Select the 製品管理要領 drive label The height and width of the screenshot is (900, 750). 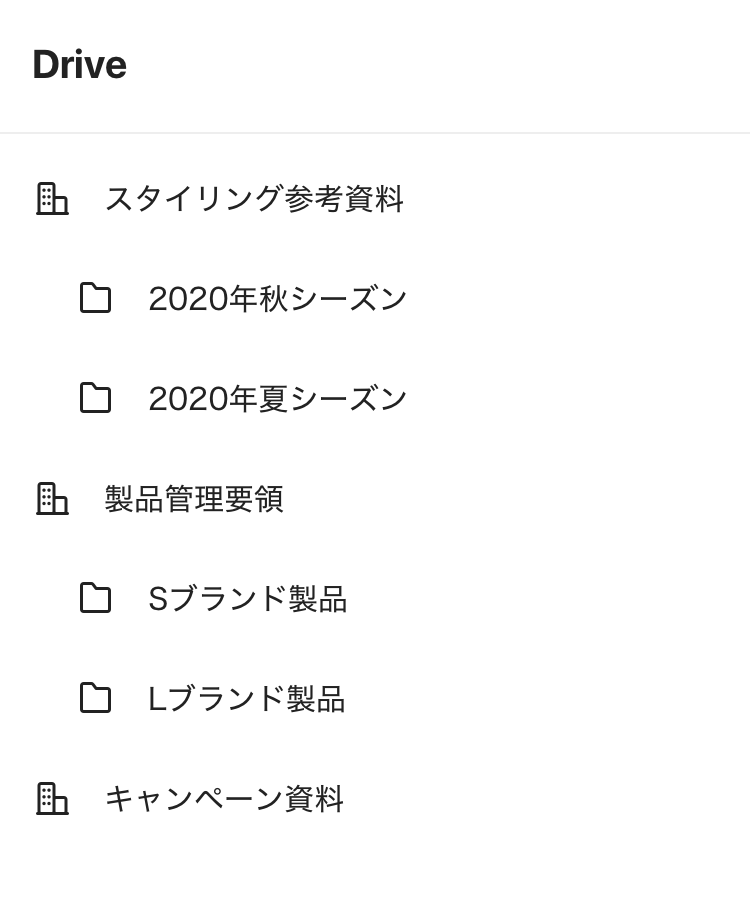click(x=194, y=498)
